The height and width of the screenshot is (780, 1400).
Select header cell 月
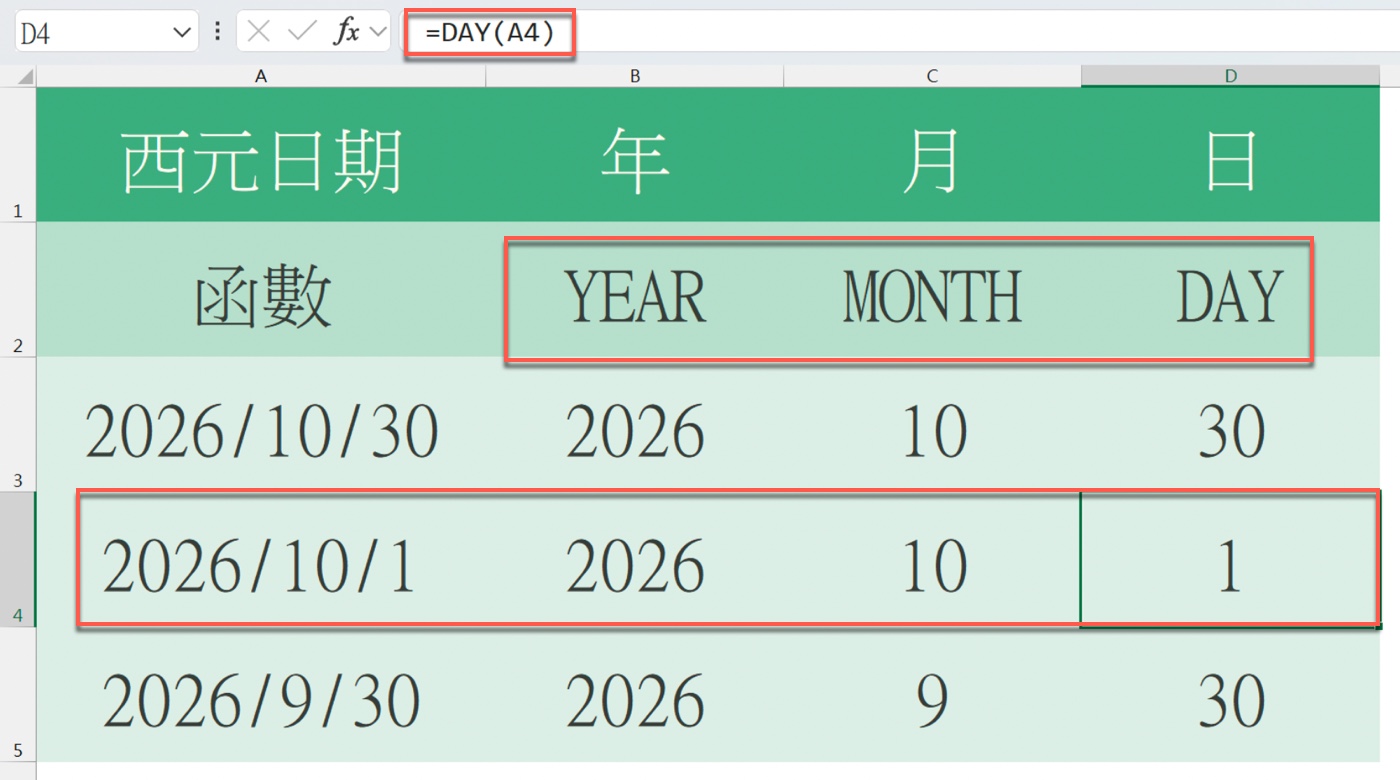[932, 154]
